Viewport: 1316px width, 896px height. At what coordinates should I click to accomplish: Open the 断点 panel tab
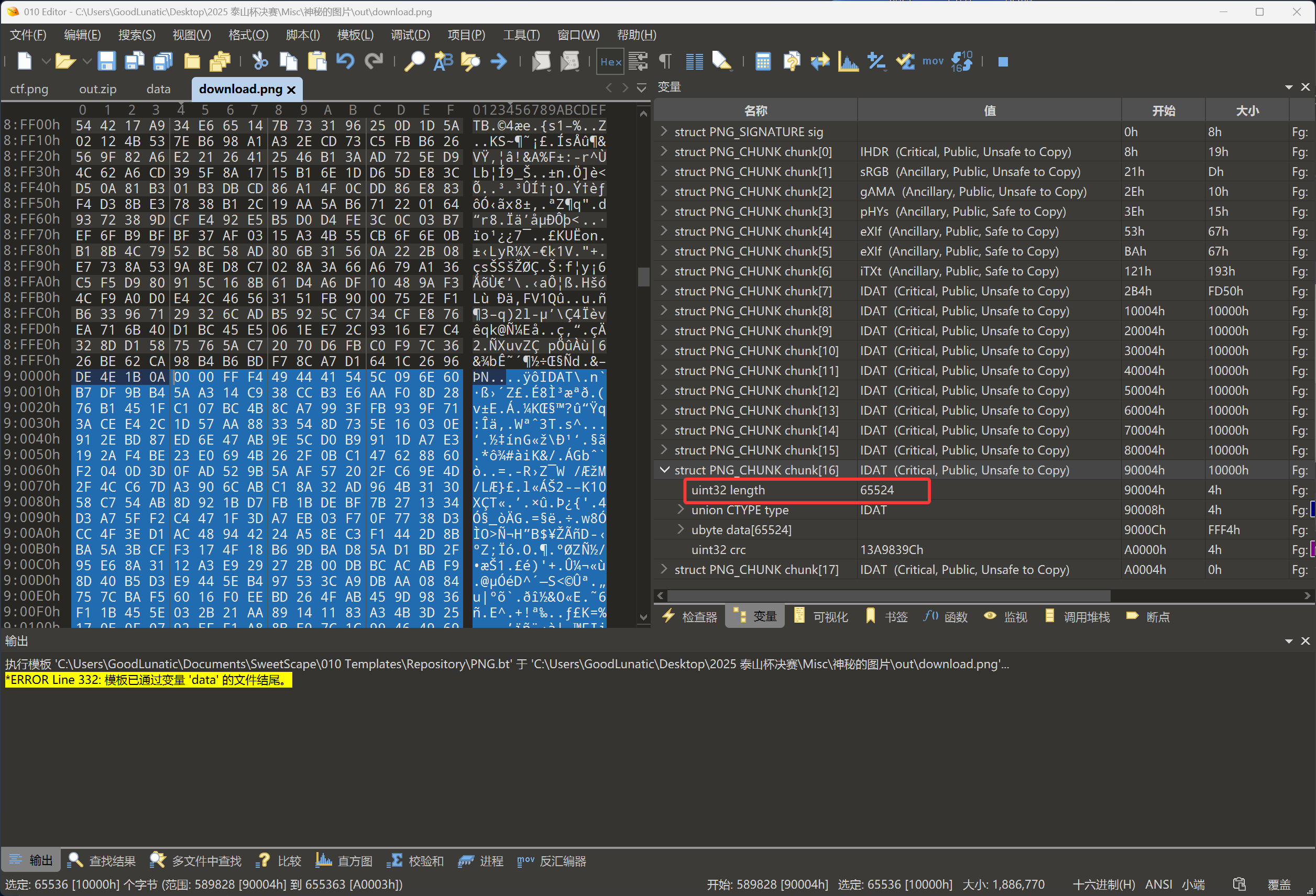(x=1147, y=616)
